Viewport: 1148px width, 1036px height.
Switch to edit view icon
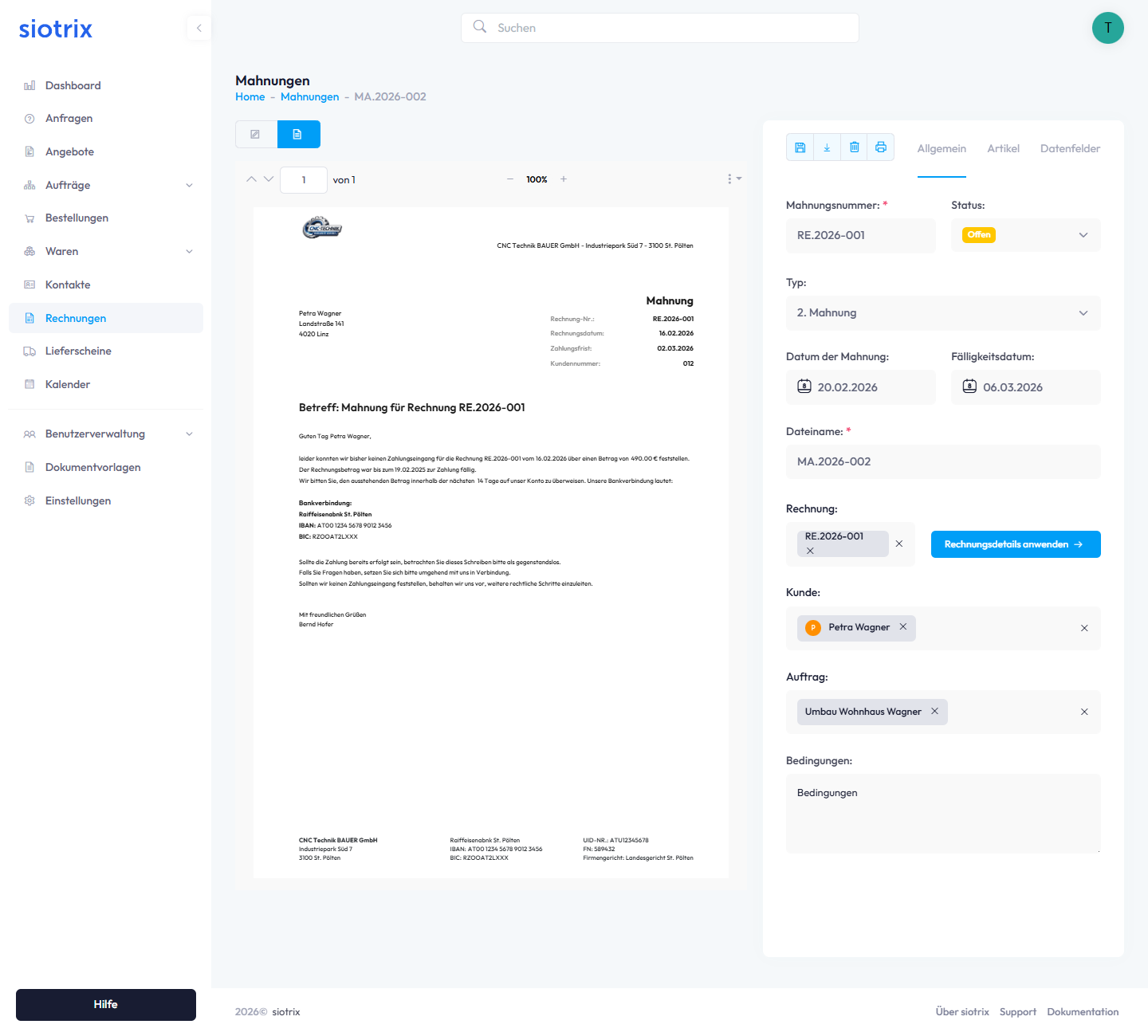pos(256,135)
